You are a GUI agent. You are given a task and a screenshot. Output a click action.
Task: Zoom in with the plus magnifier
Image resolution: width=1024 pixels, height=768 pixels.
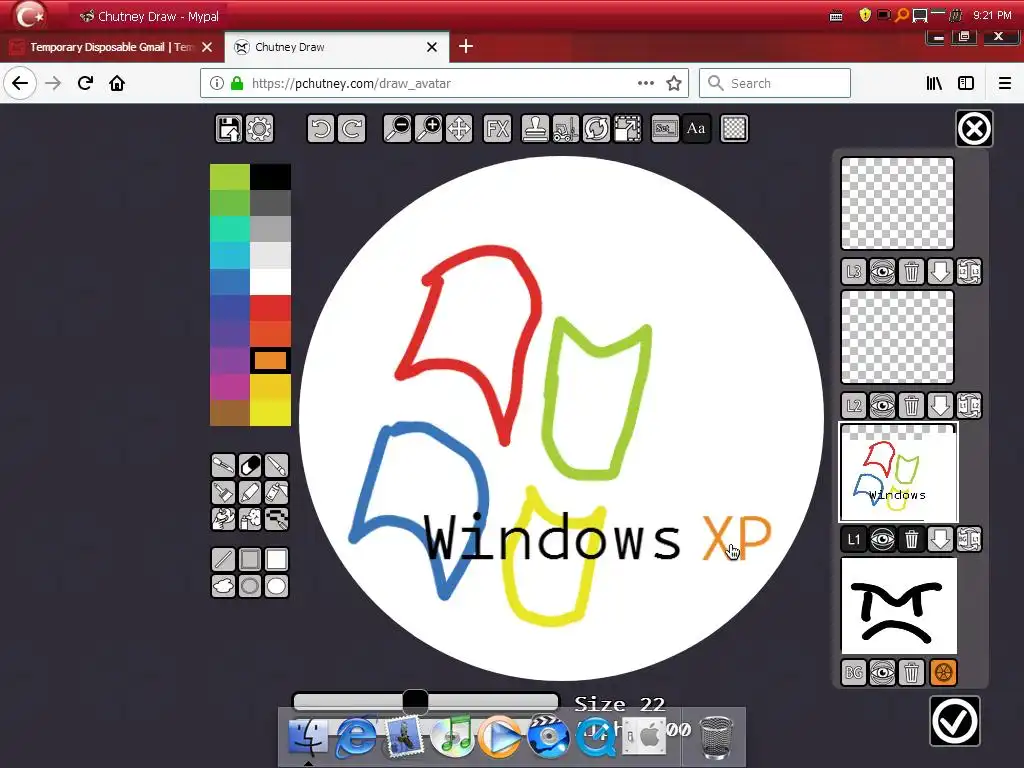(428, 129)
